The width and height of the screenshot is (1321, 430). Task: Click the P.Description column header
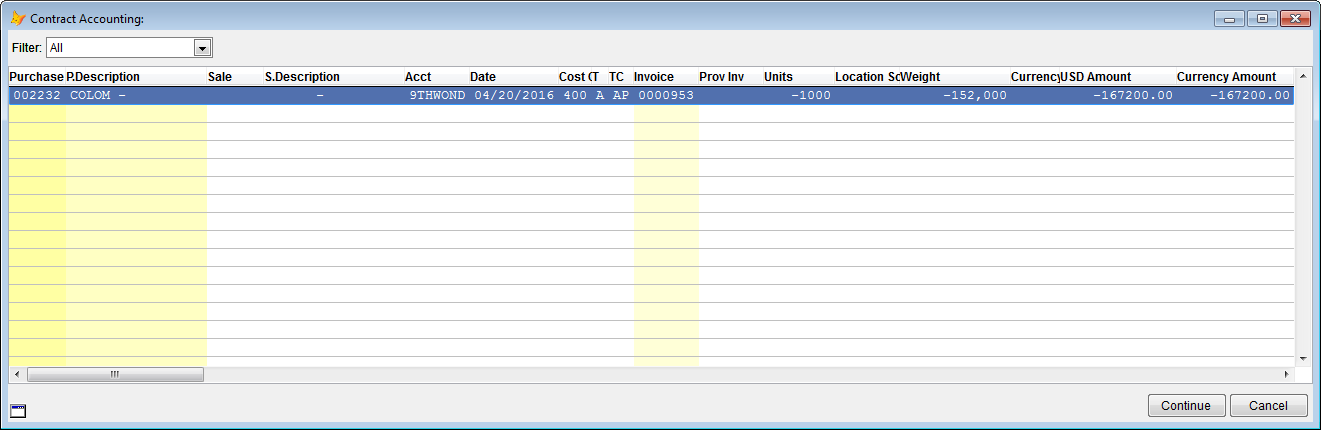[135, 77]
